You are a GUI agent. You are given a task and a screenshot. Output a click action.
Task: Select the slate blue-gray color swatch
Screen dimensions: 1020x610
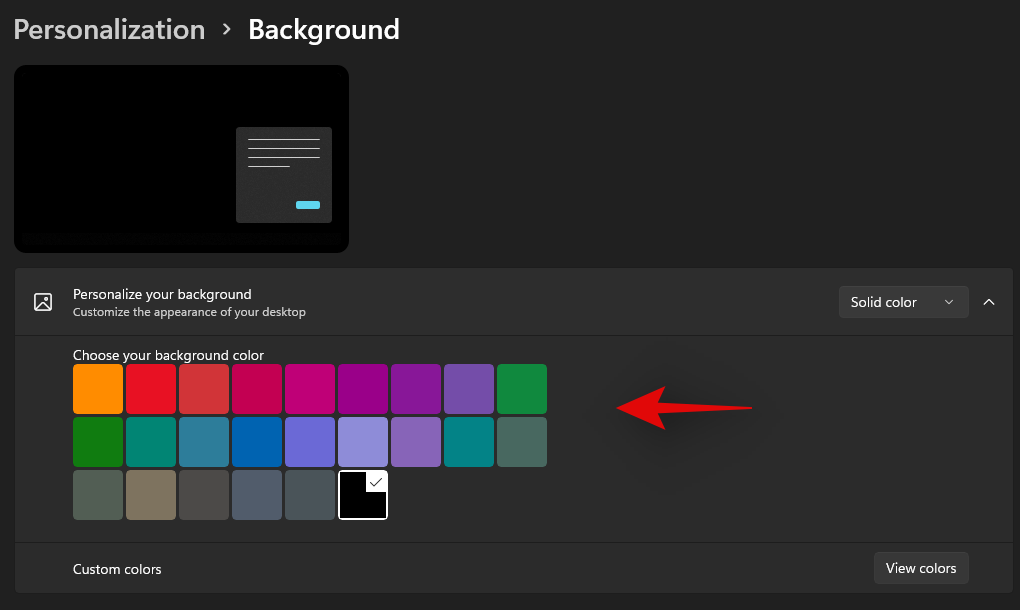coord(257,494)
